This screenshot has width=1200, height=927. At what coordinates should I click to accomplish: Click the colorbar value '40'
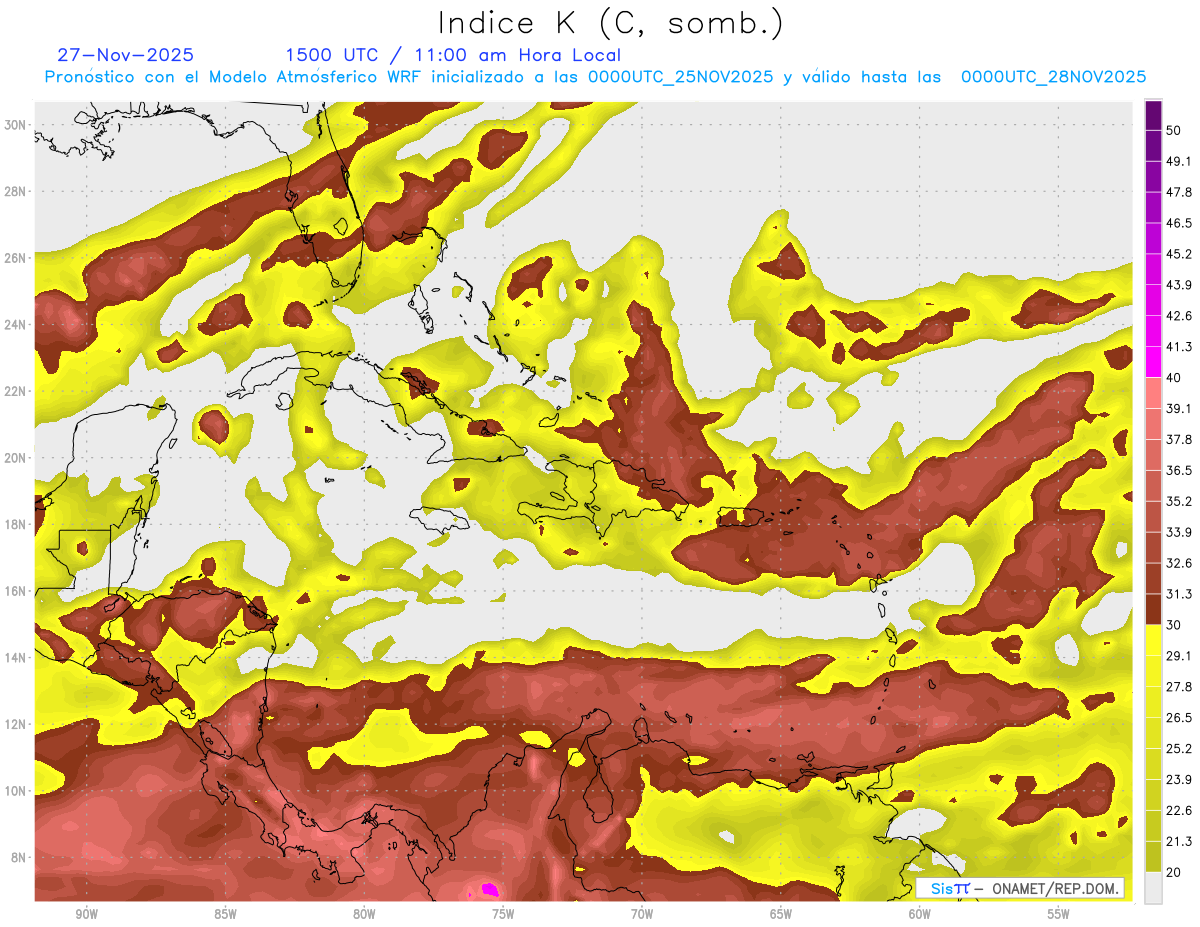click(x=1174, y=378)
